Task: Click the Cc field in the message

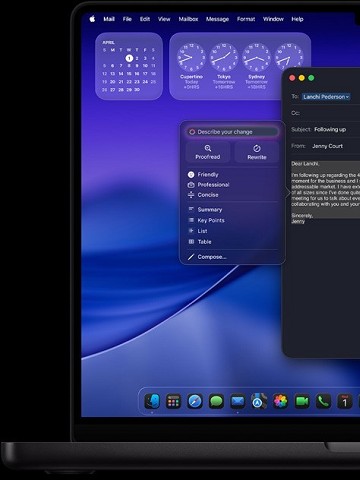Action: coord(325,113)
